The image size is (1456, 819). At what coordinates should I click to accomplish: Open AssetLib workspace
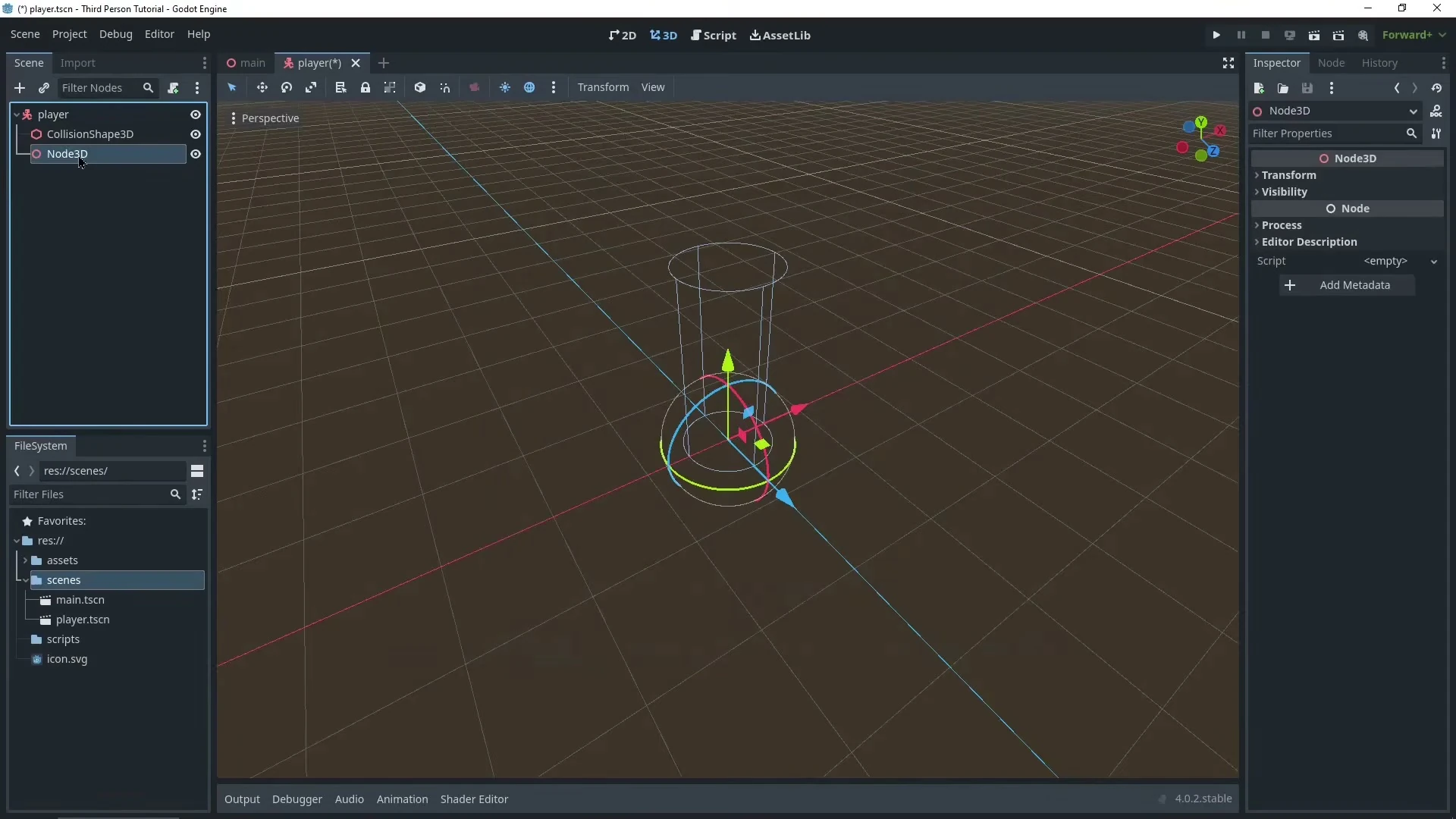(x=780, y=35)
